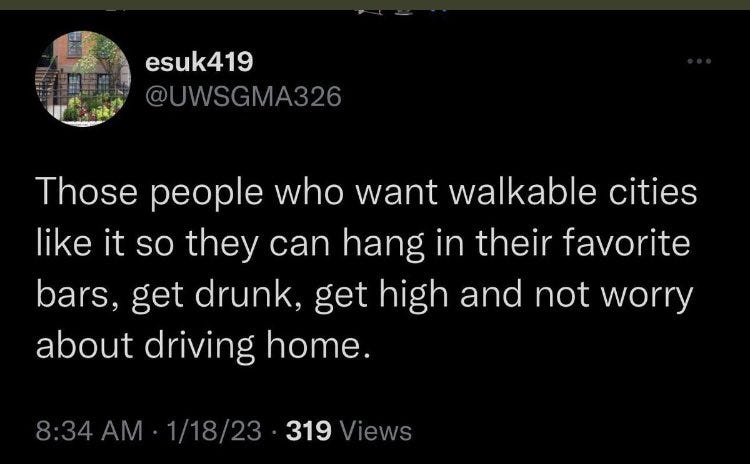The width and height of the screenshot is (750, 464).
Task: Open the @UWSGMA326 handle link
Action: pos(243,96)
